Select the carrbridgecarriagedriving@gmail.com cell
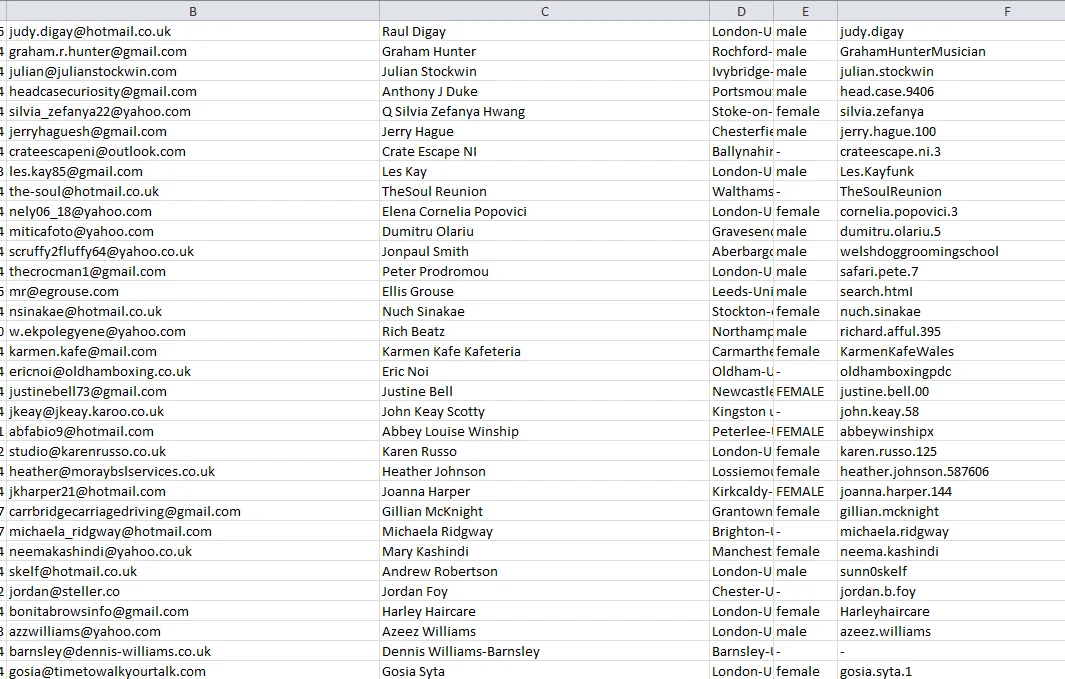 click(x=125, y=511)
